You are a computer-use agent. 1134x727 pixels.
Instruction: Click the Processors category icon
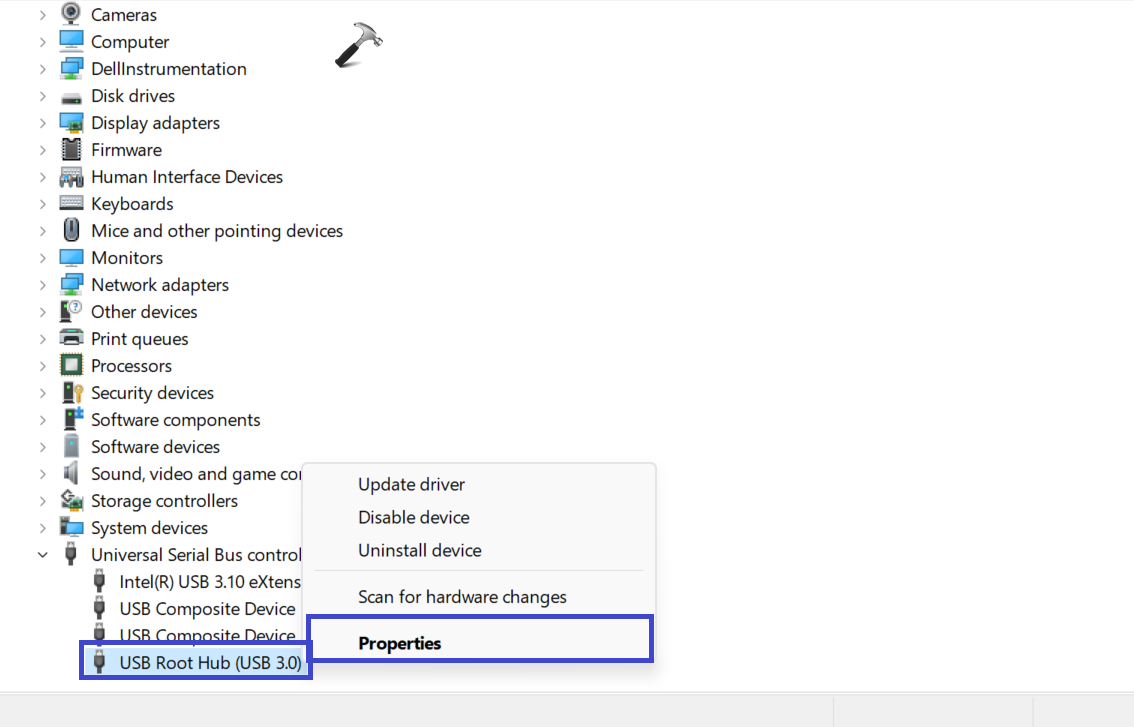(x=71, y=366)
